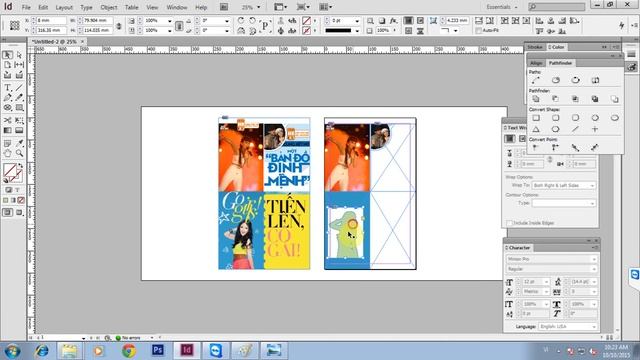Toggle Include Inside Edges checkbox
Screen dimensions: 640x360
pyautogui.click(x=509, y=223)
